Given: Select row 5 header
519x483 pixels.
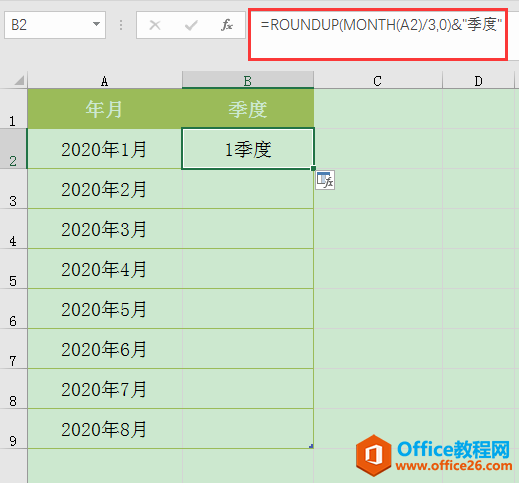Looking at the screenshot, I should pyautogui.click(x=13, y=269).
